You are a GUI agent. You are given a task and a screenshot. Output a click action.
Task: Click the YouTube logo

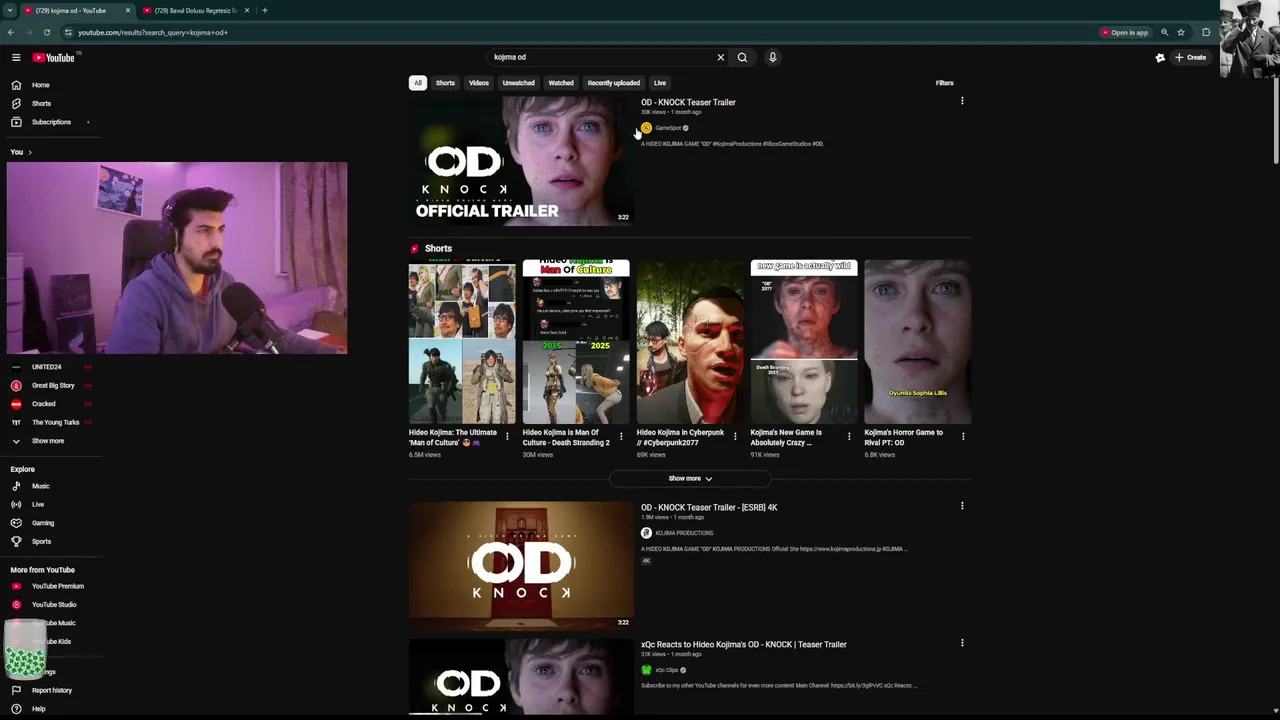tap(53, 57)
